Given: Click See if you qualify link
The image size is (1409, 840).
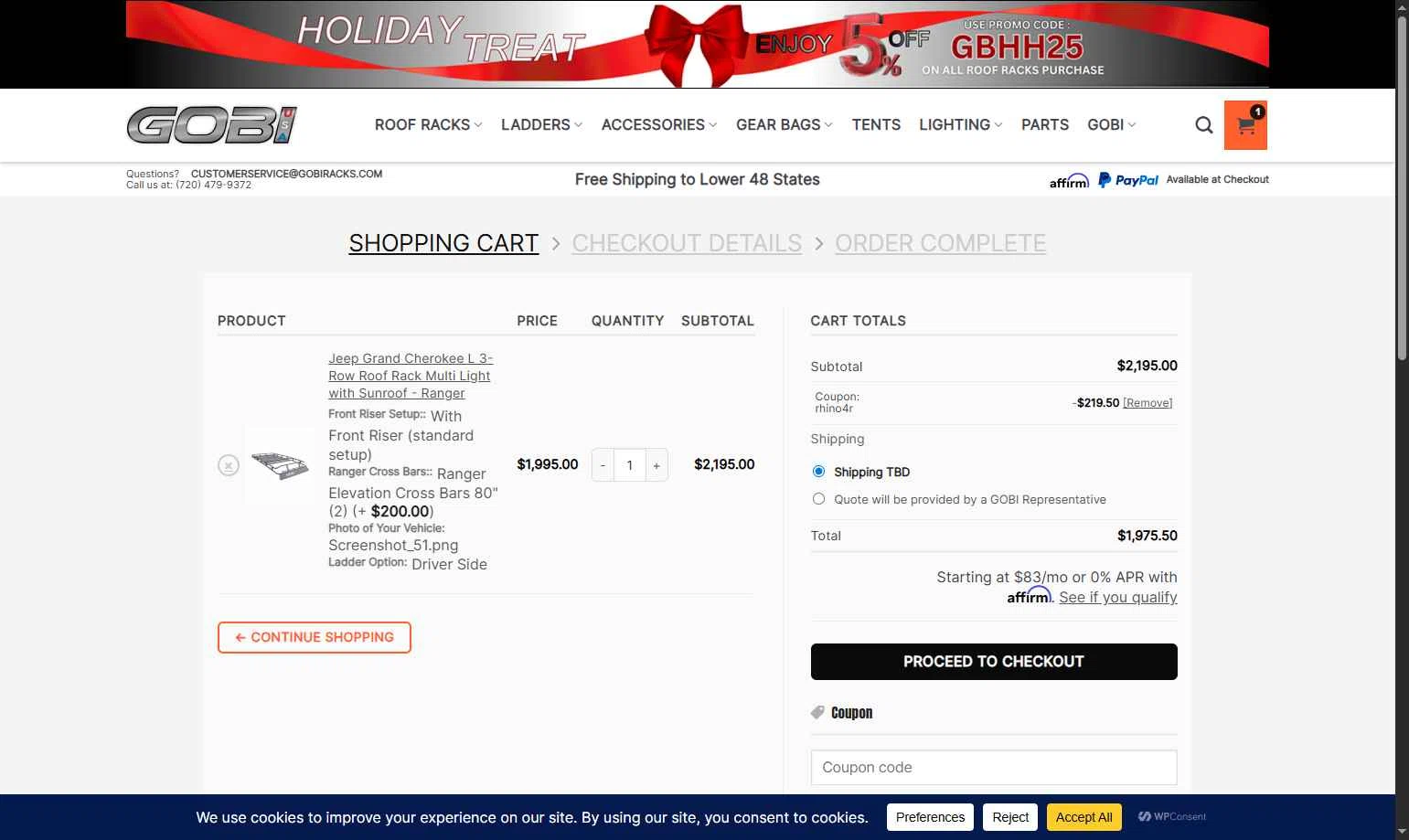Looking at the screenshot, I should (1117, 597).
